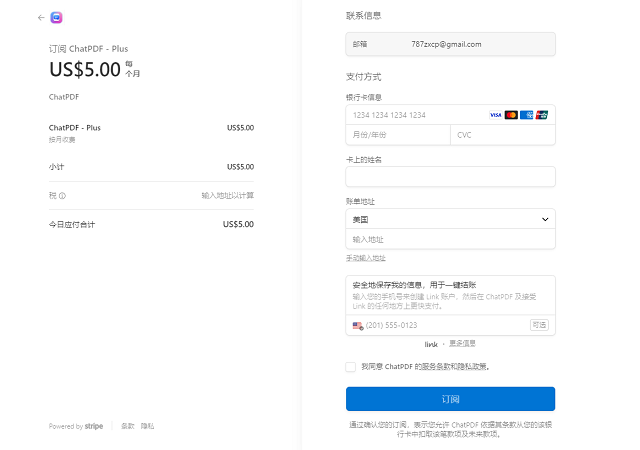Open the US flag phone country selector
Image resolution: width=640 pixels, height=450 pixels.
[x=358, y=325]
